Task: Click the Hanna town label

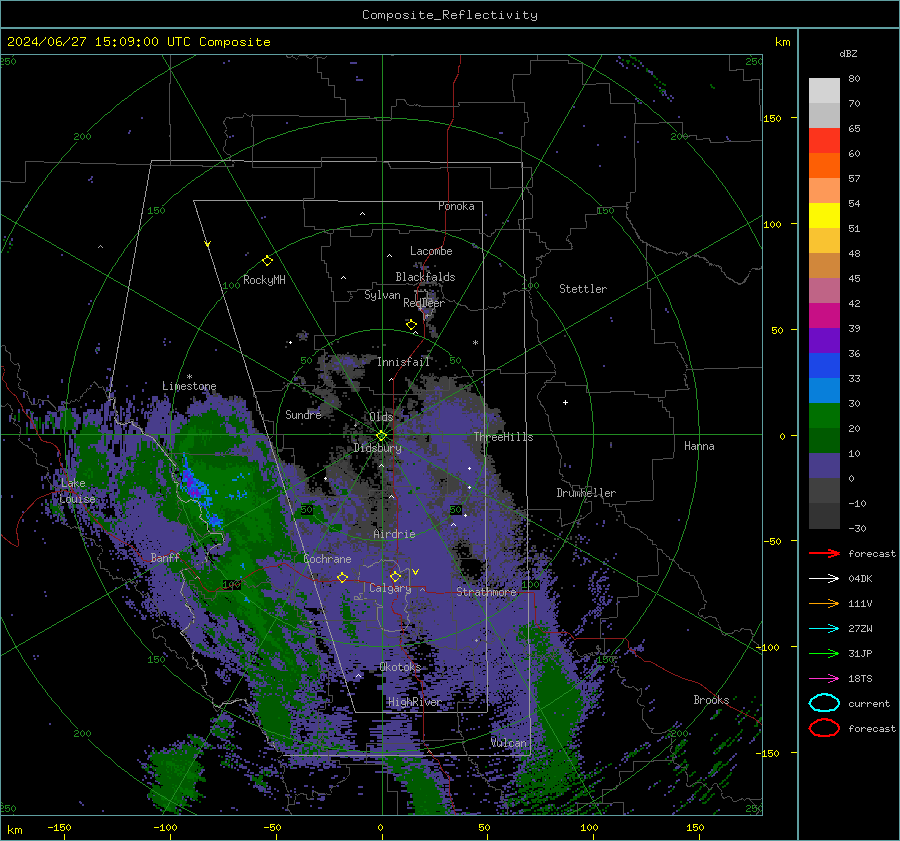Action: [699, 446]
